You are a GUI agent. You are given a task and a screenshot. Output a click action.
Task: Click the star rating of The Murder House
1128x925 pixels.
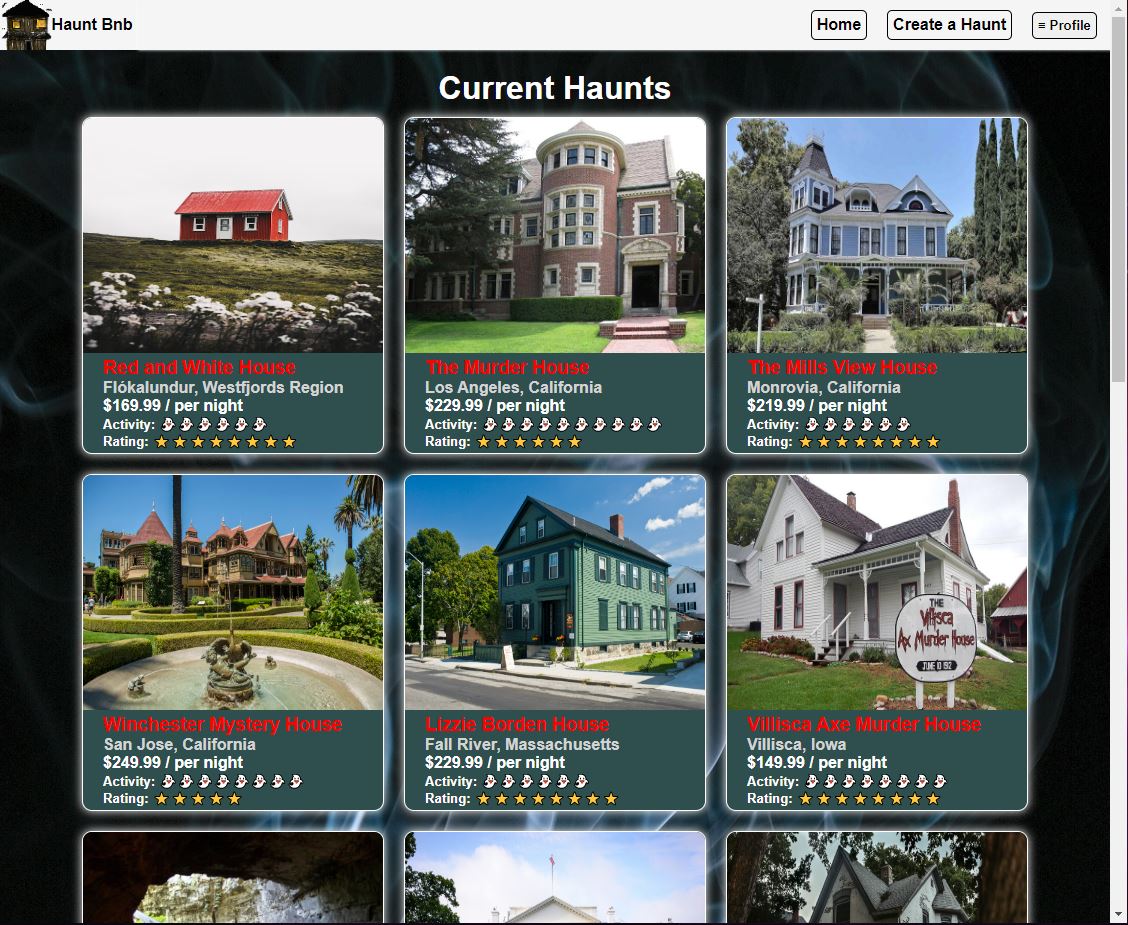[529, 442]
